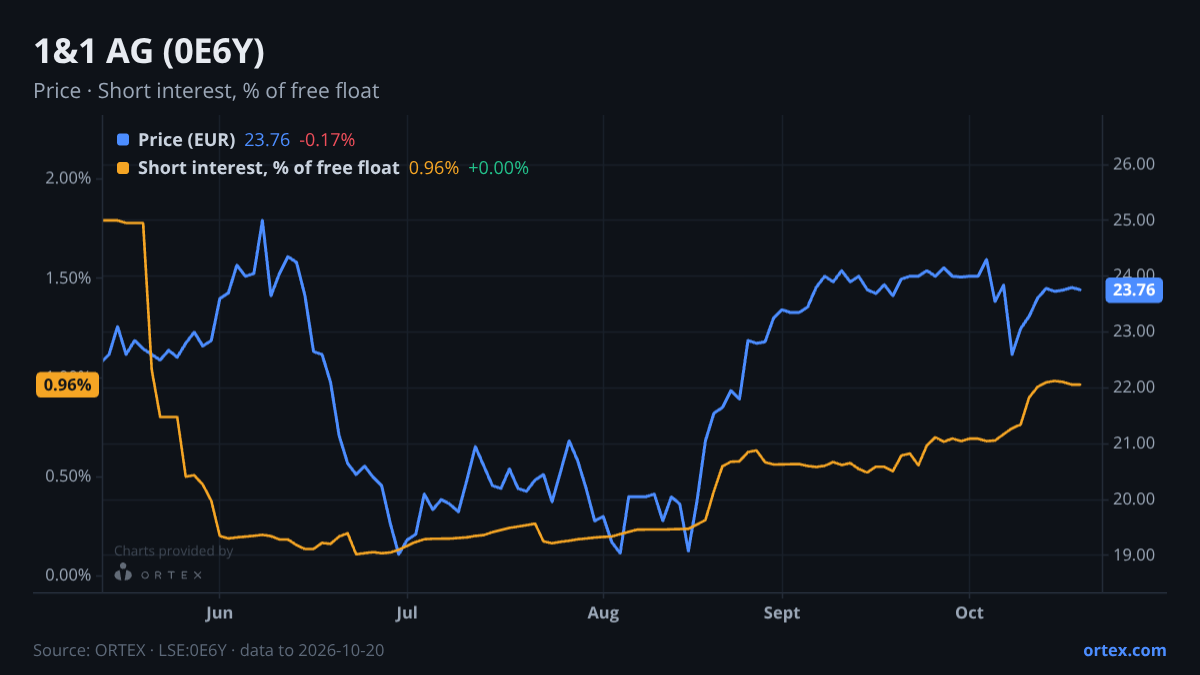The image size is (1200, 675).
Task: Click the 20.00 right axis label
Action: click(x=1134, y=499)
